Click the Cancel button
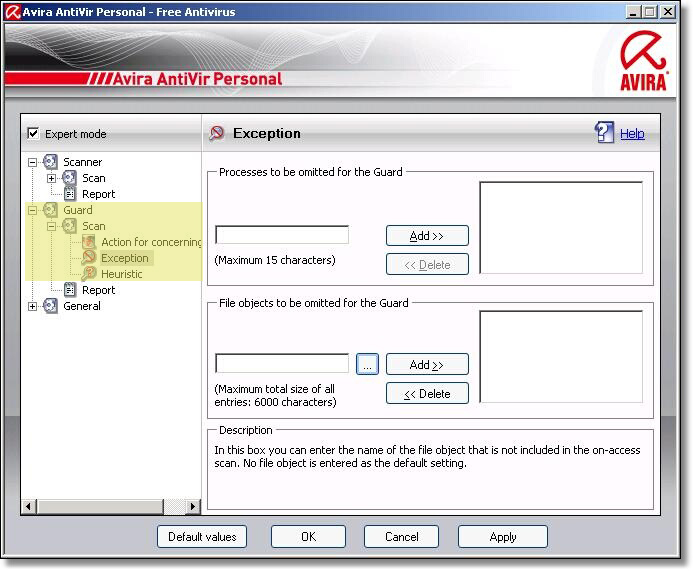 click(401, 537)
